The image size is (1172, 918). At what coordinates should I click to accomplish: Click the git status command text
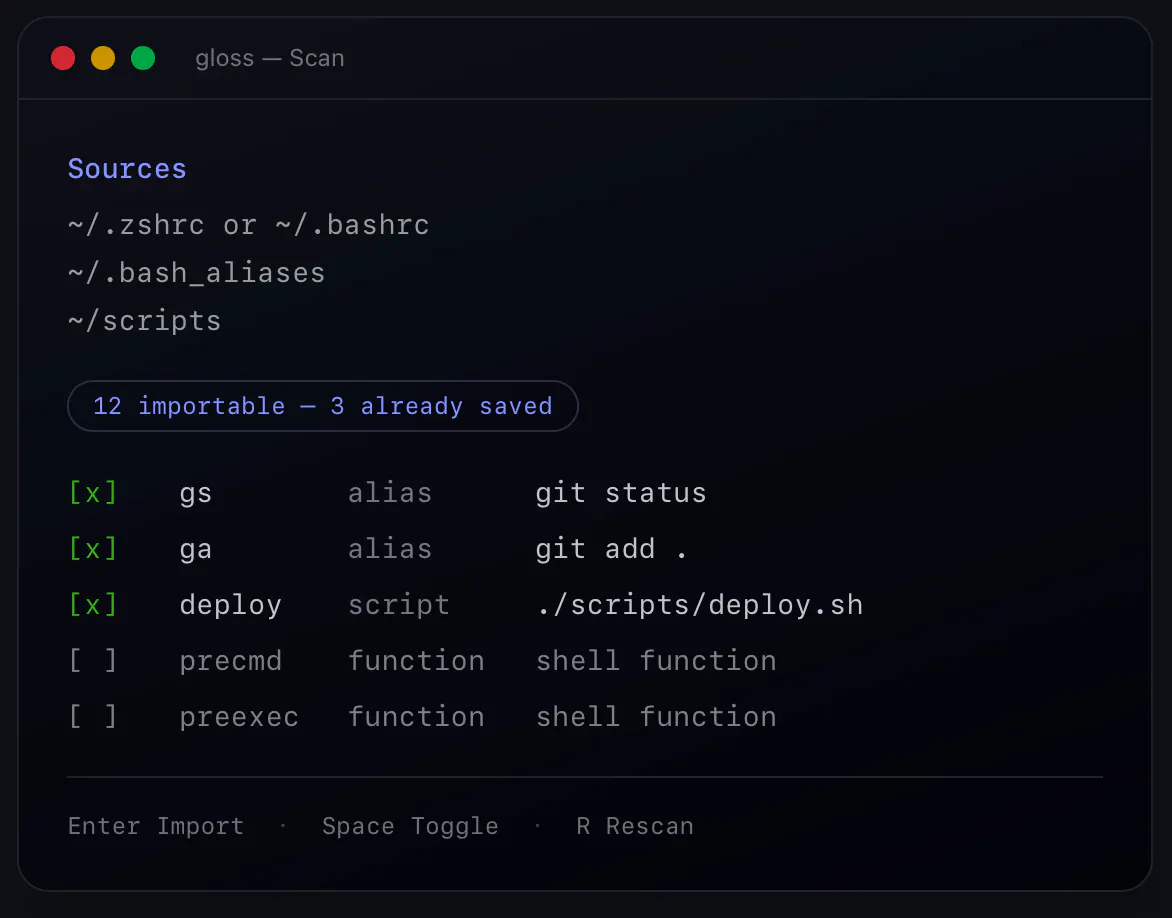[x=621, y=493]
